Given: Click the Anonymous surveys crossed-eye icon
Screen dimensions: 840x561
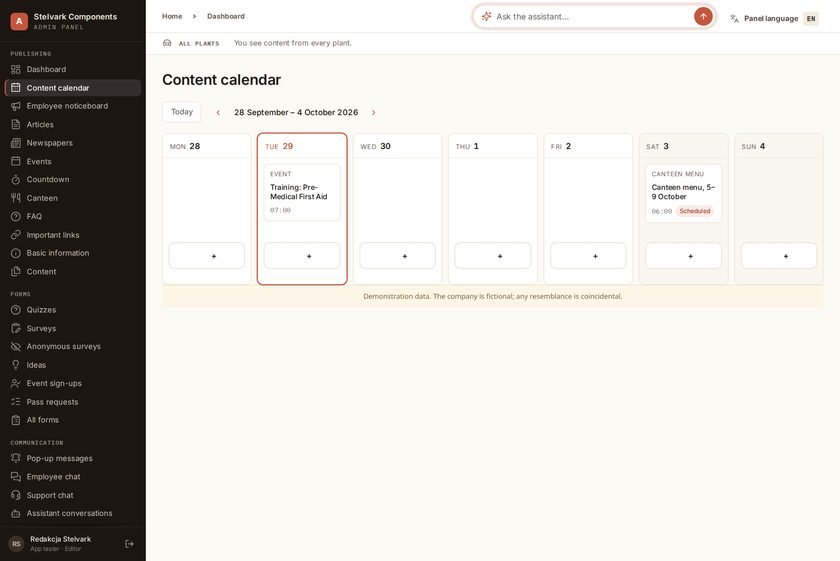Looking at the screenshot, I should coord(16,347).
